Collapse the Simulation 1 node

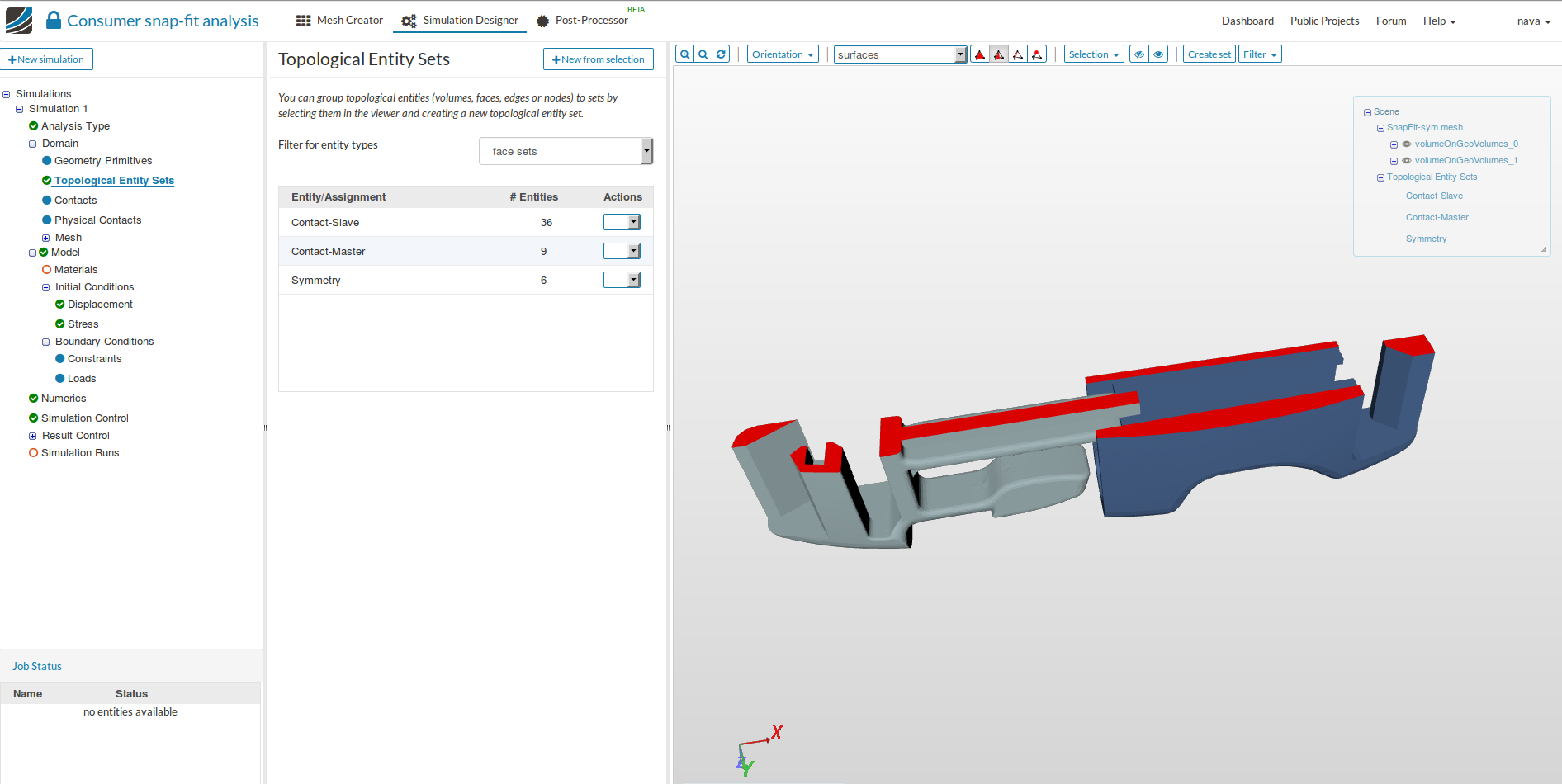tap(20, 110)
